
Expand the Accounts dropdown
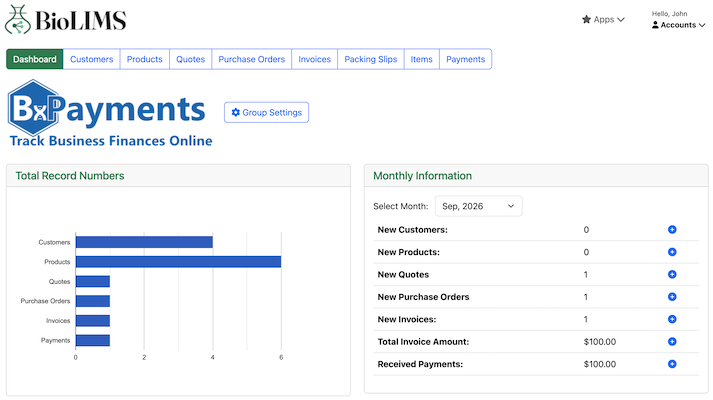pos(678,25)
